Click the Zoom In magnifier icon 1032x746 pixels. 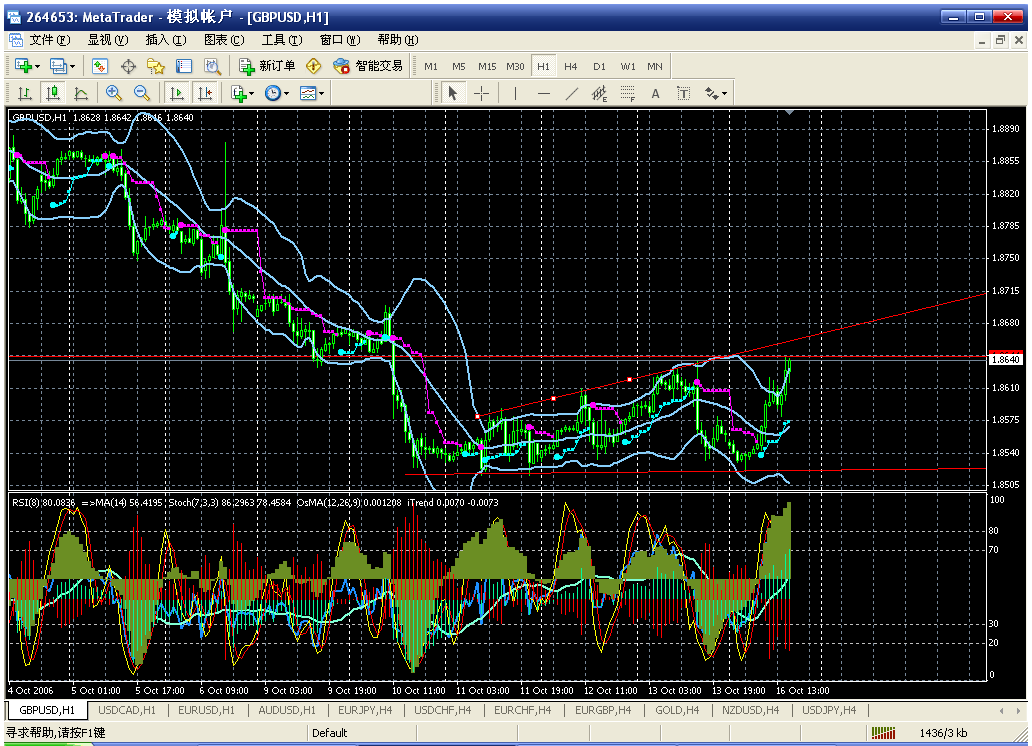pyautogui.click(x=113, y=93)
